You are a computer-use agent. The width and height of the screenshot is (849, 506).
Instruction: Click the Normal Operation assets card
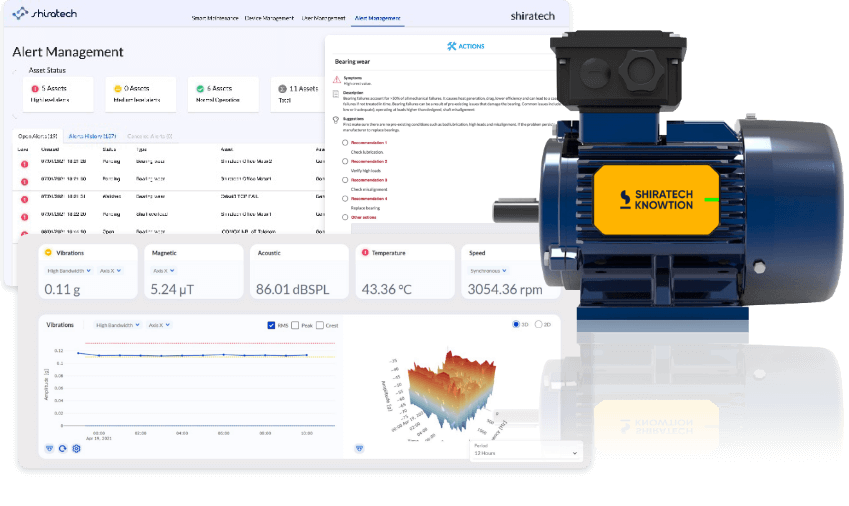[x=223, y=94]
